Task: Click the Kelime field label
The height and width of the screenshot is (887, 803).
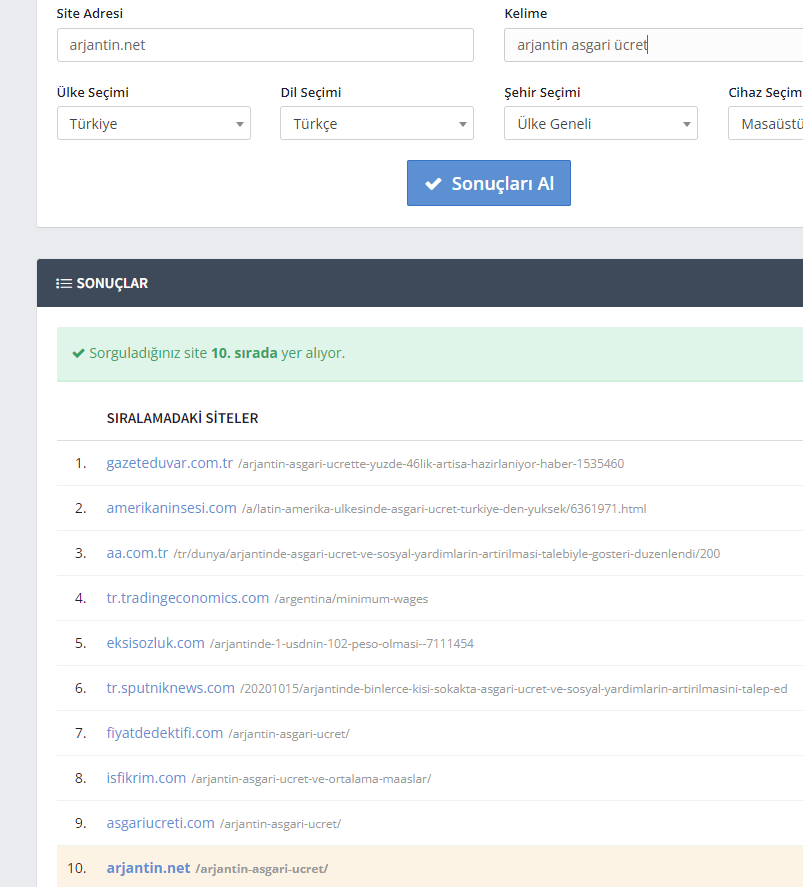Action: pyautogui.click(x=526, y=14)
